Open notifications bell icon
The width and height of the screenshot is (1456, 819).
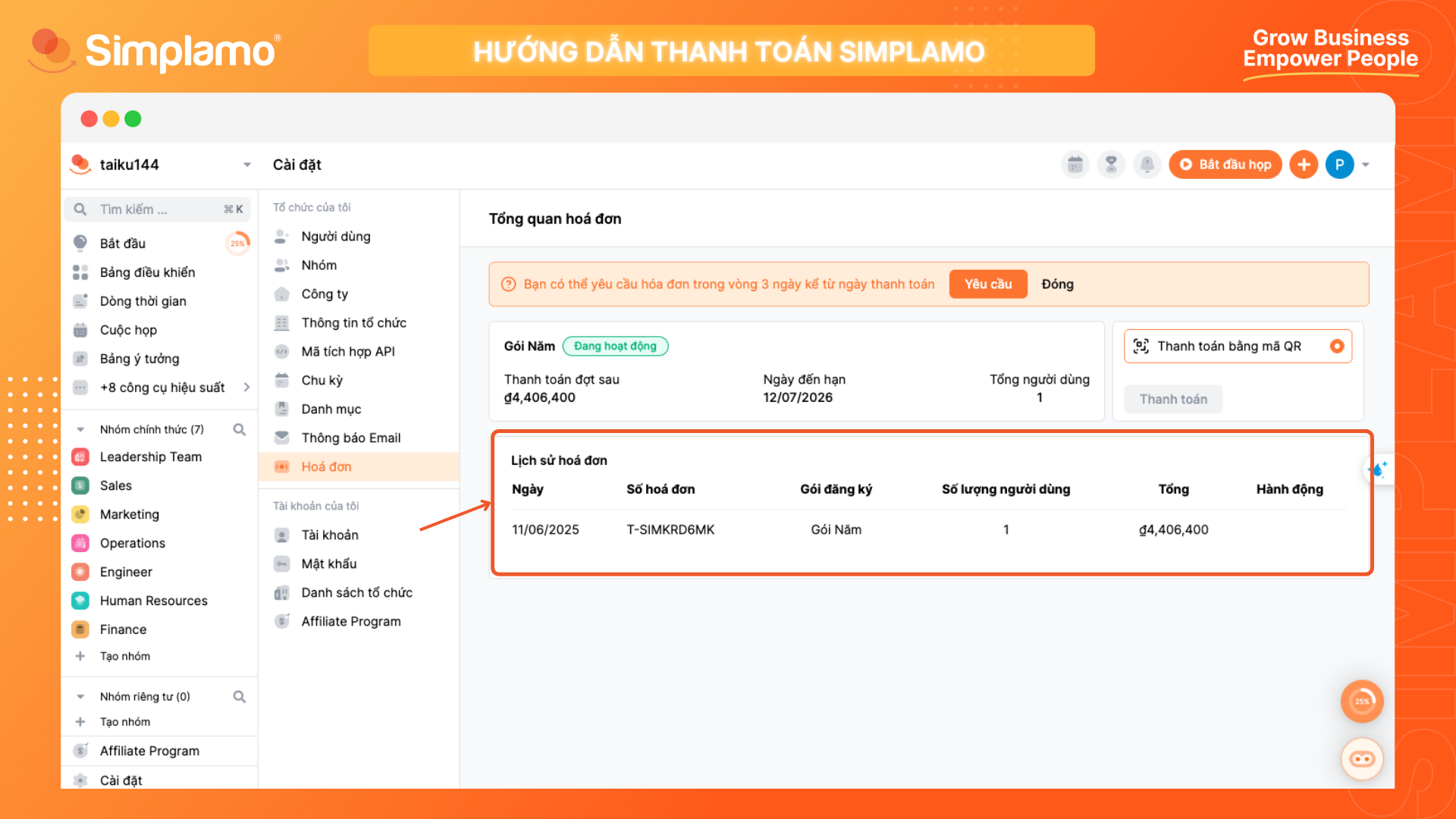tap(1147, 165)
